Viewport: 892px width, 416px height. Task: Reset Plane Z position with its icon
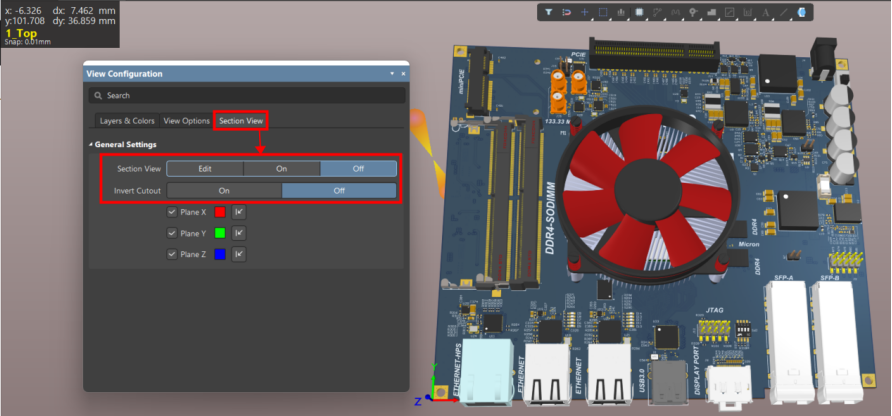[239, 254]
